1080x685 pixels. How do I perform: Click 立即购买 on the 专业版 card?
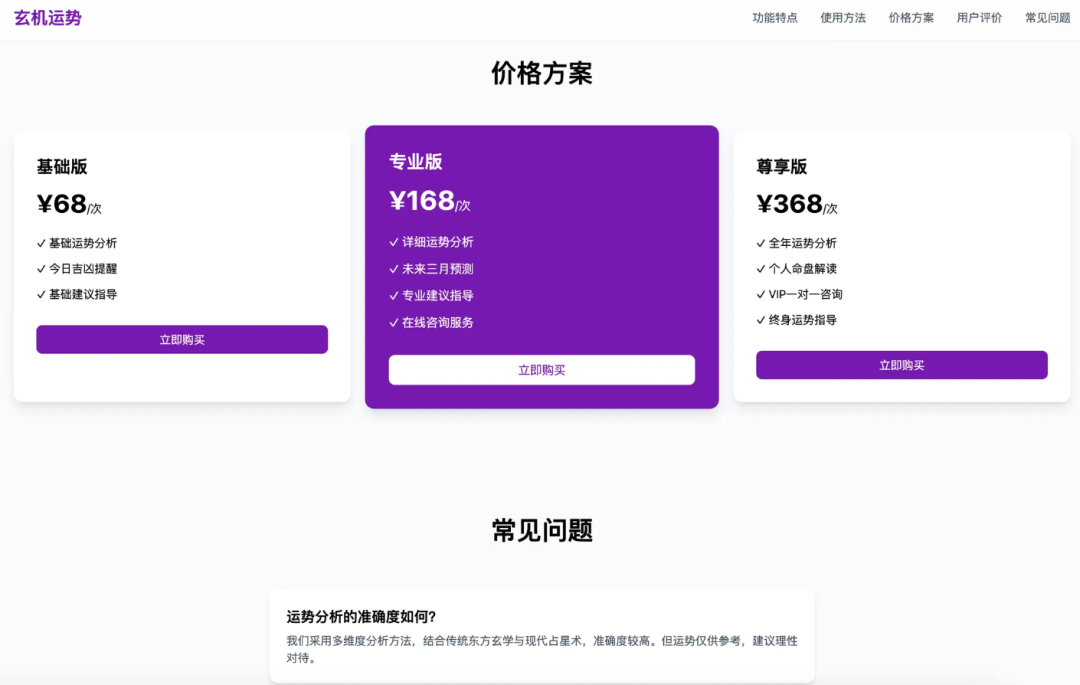click(x=541, y=370)
